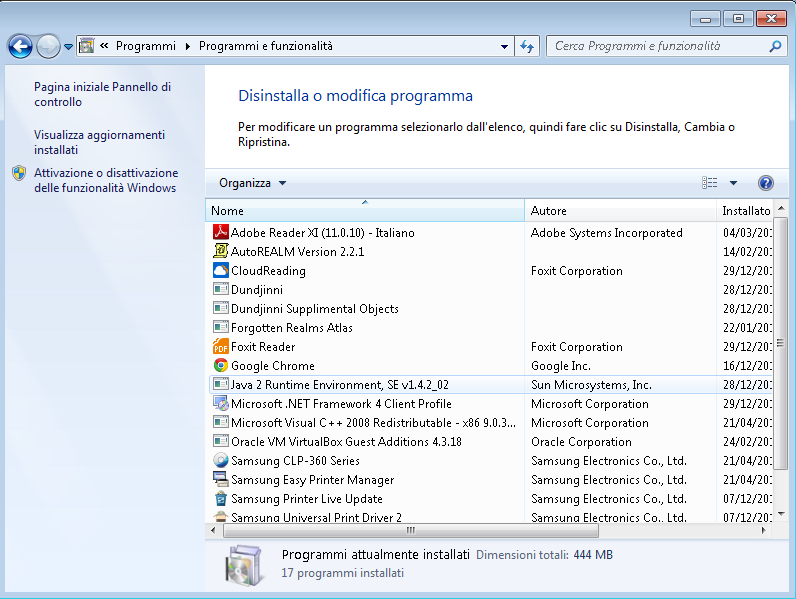This screenshot has height=599, width=796.
Task: Open help with the blue question mark
Action: tap(766, 183)
